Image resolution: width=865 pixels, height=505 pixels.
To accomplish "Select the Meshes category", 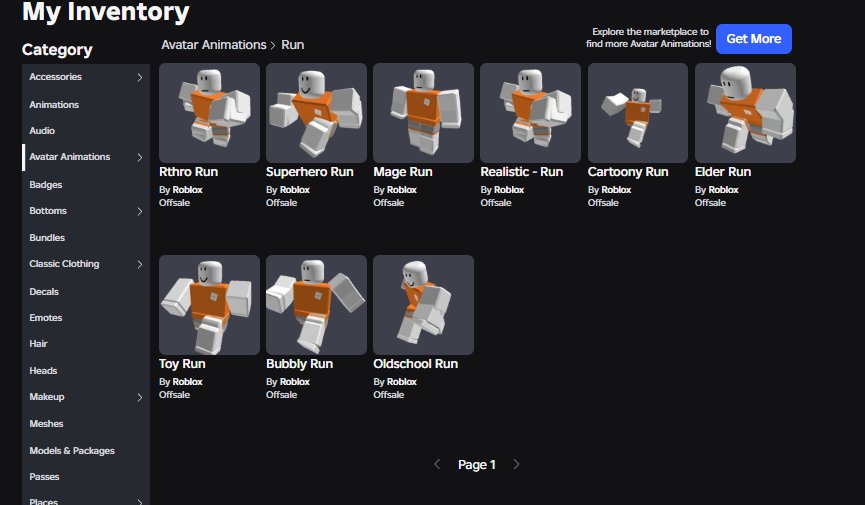I will pyautogui.click(x=46, y=423).
